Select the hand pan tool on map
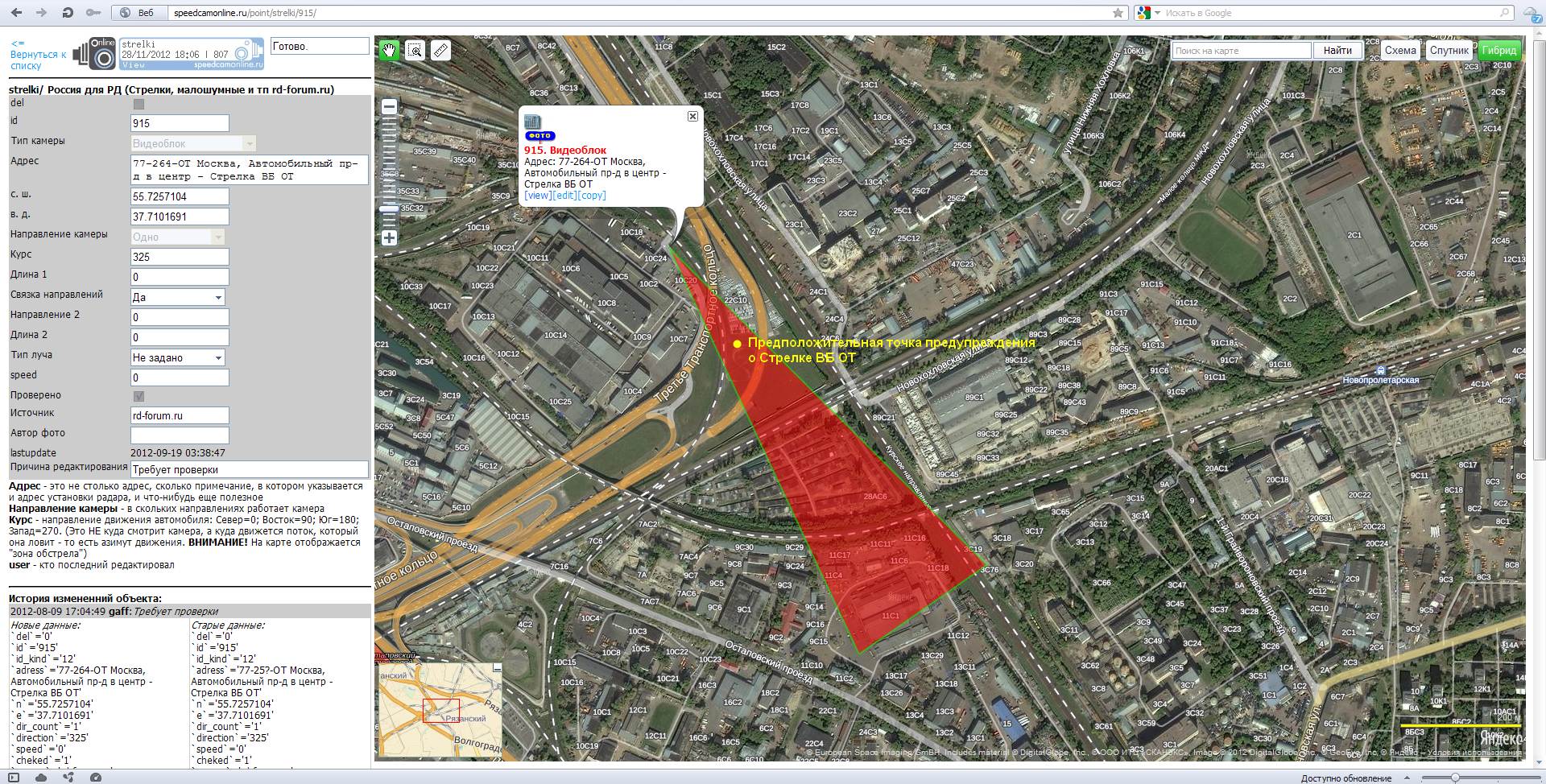This screenshot has width=1546, height=784. (x=390, y=50)
